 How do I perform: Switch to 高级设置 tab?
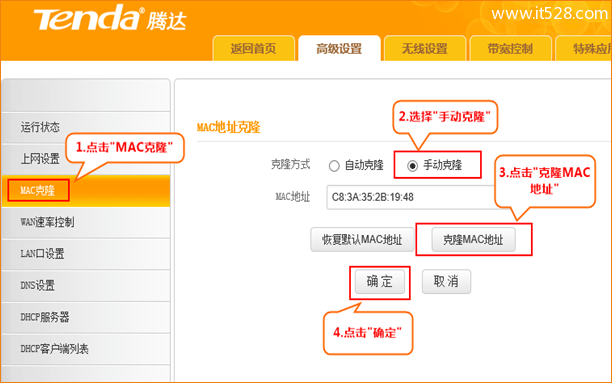click(x=339, y=48)
